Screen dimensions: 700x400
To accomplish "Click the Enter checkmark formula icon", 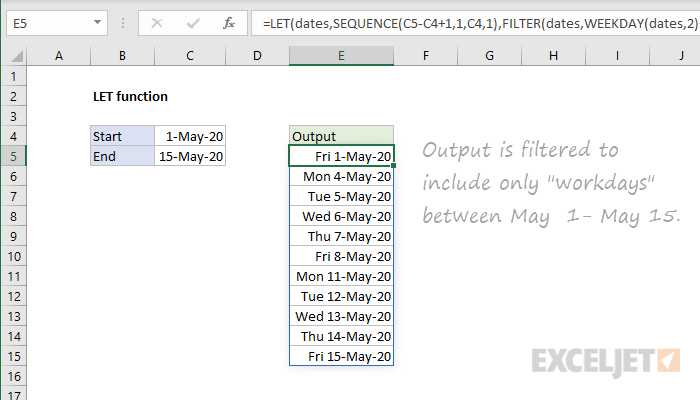I will pyautogui.click(x=193, y=23).
